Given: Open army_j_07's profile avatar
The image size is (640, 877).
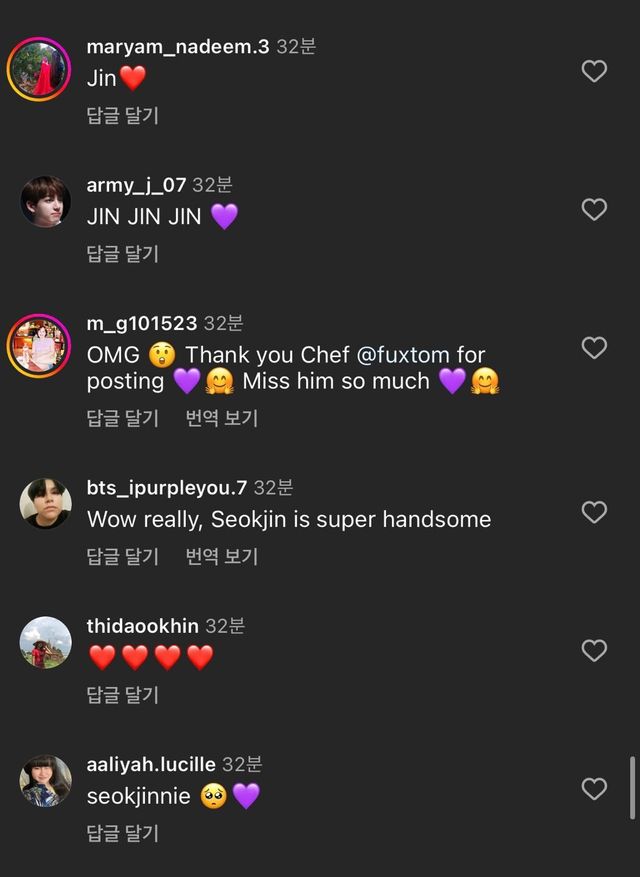Looking at the screenshot, I should [45, 202].
